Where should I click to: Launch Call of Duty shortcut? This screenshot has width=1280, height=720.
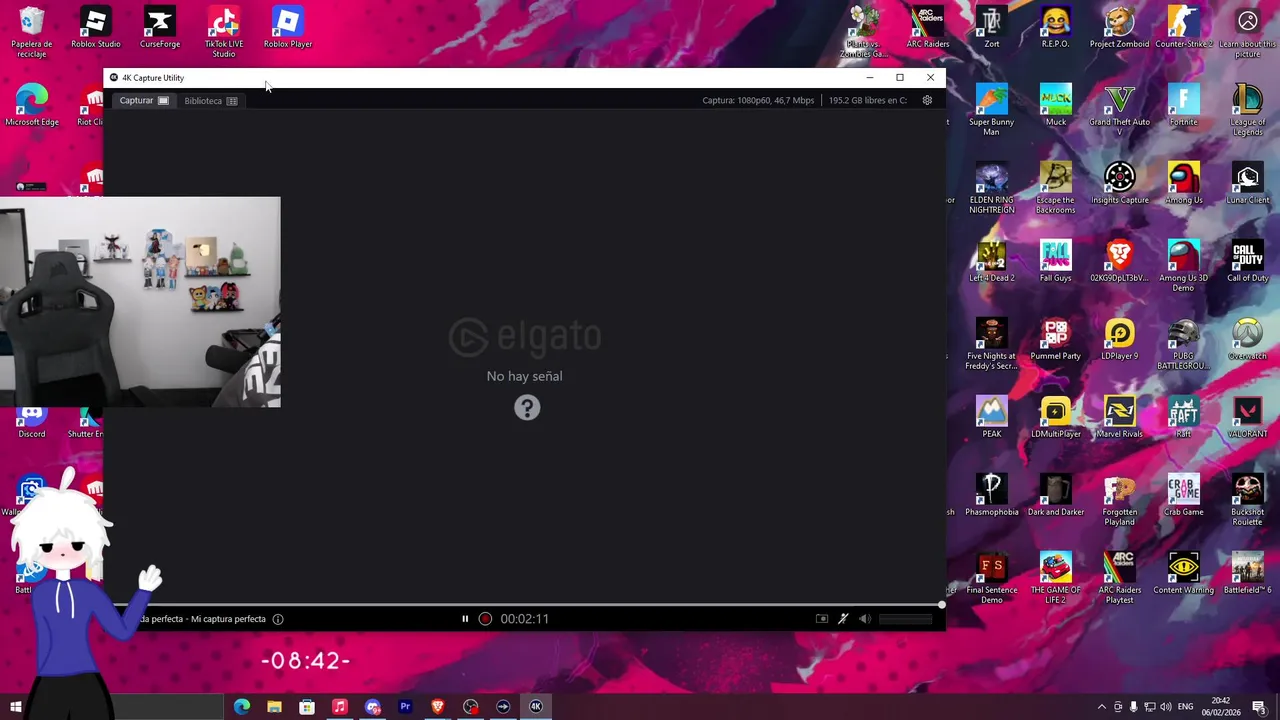click(1248, 262)
